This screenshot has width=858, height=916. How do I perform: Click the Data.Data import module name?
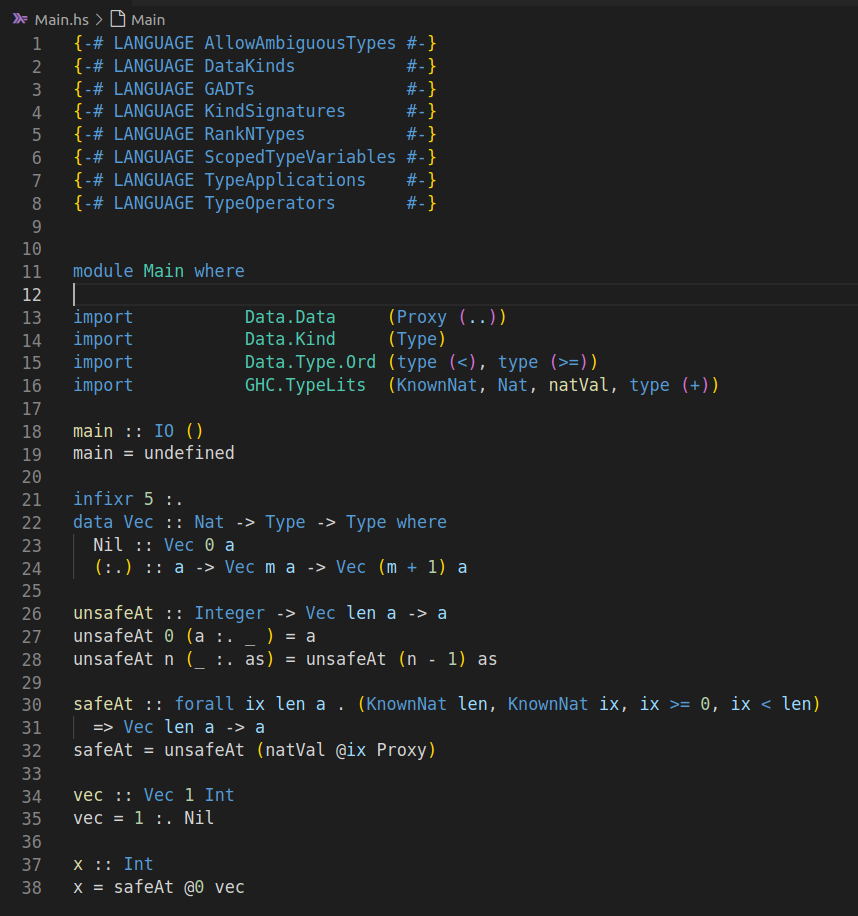[290, 317]
